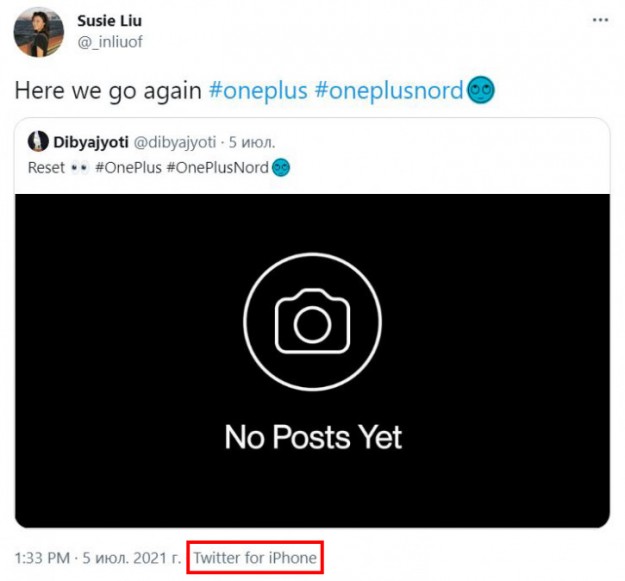625x581 pixels.
Task: Click the word Reset in quoted tweet
Action: coord(47,168)
